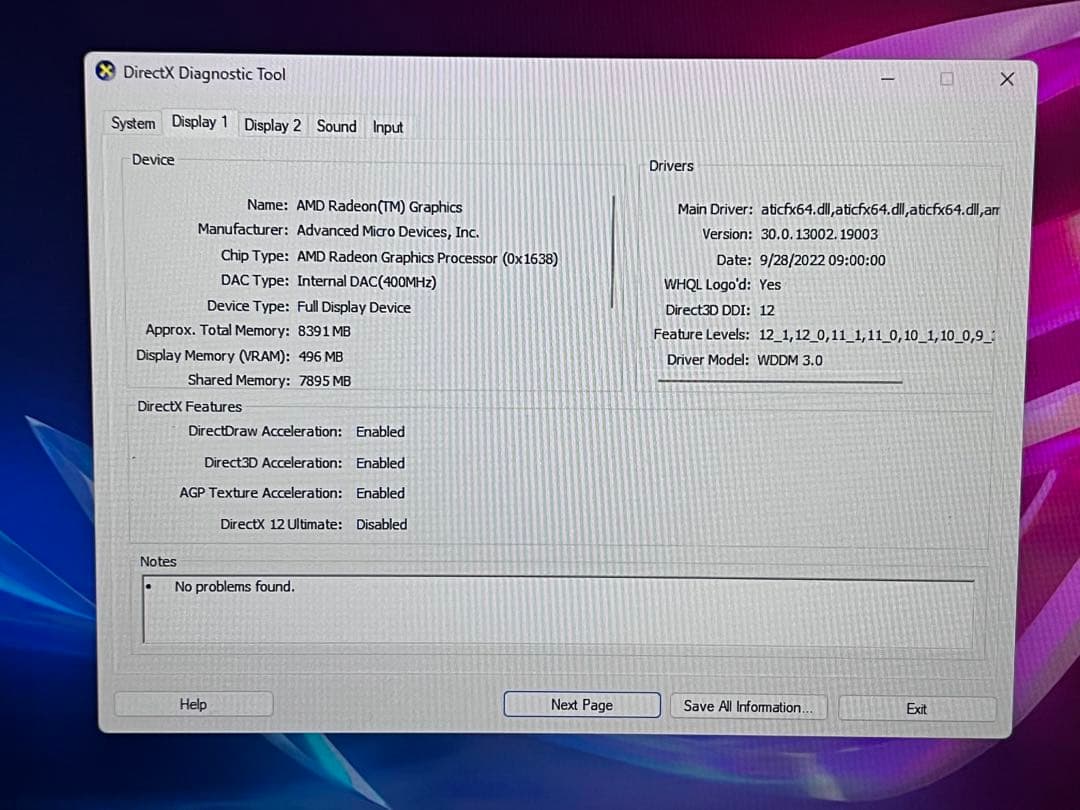1080x810 pixels.
Task: Click main driver 'aticfx64.dll' text
Action: pos(879,209)
